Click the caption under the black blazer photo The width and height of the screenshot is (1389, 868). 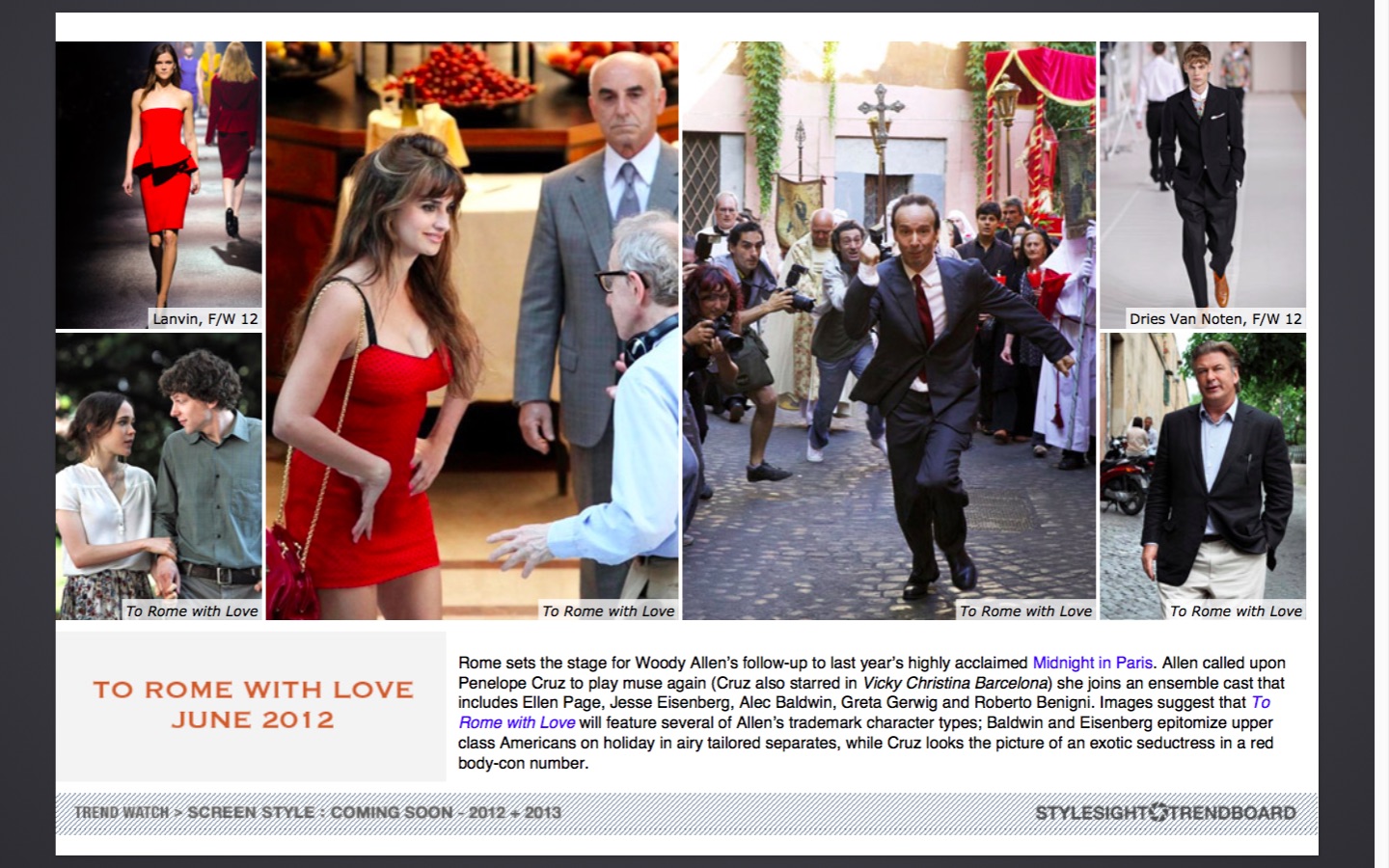coord(1236,610)
